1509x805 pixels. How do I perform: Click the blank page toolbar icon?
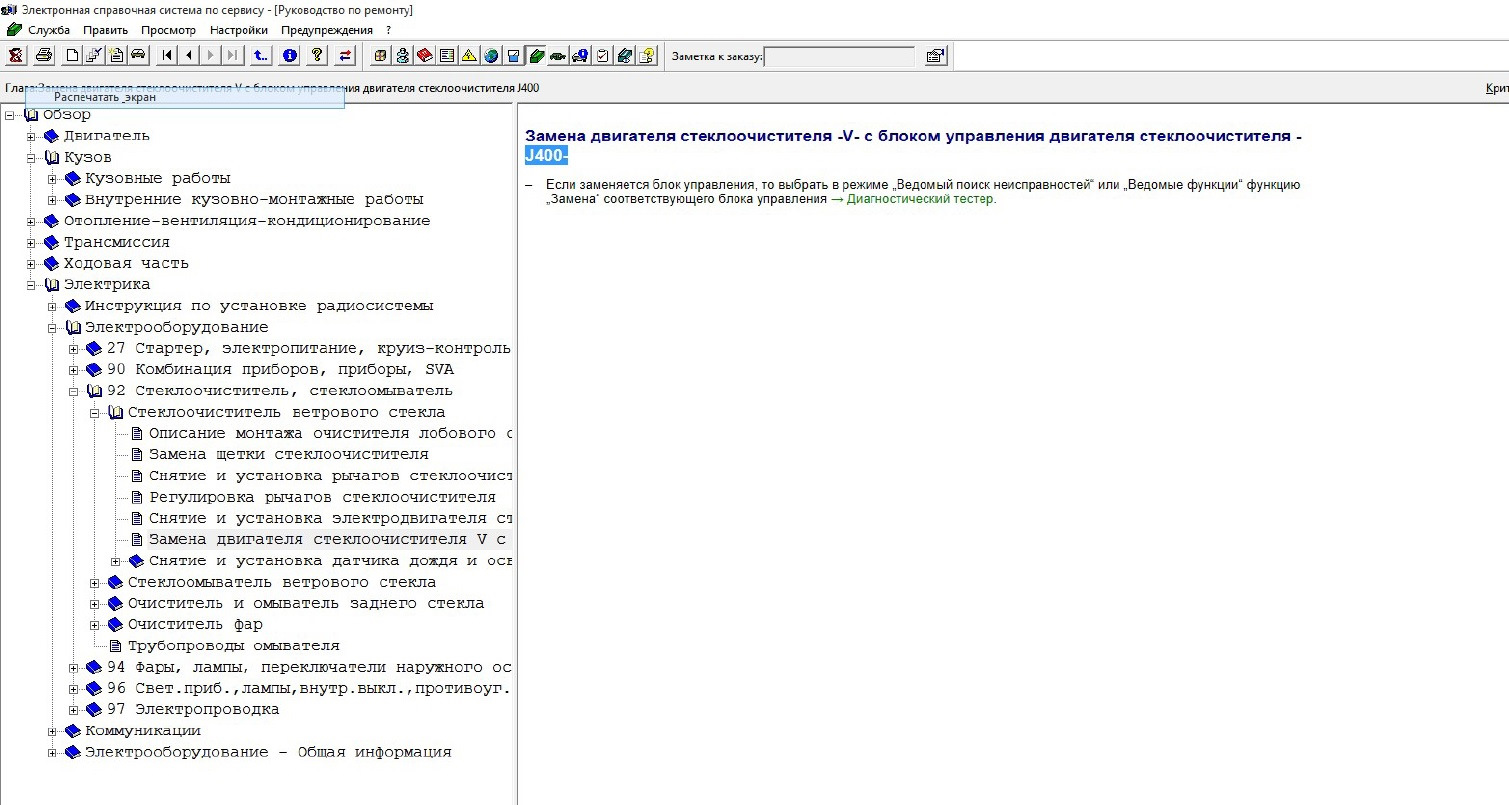pyautogui.click(x=72, y=56)
